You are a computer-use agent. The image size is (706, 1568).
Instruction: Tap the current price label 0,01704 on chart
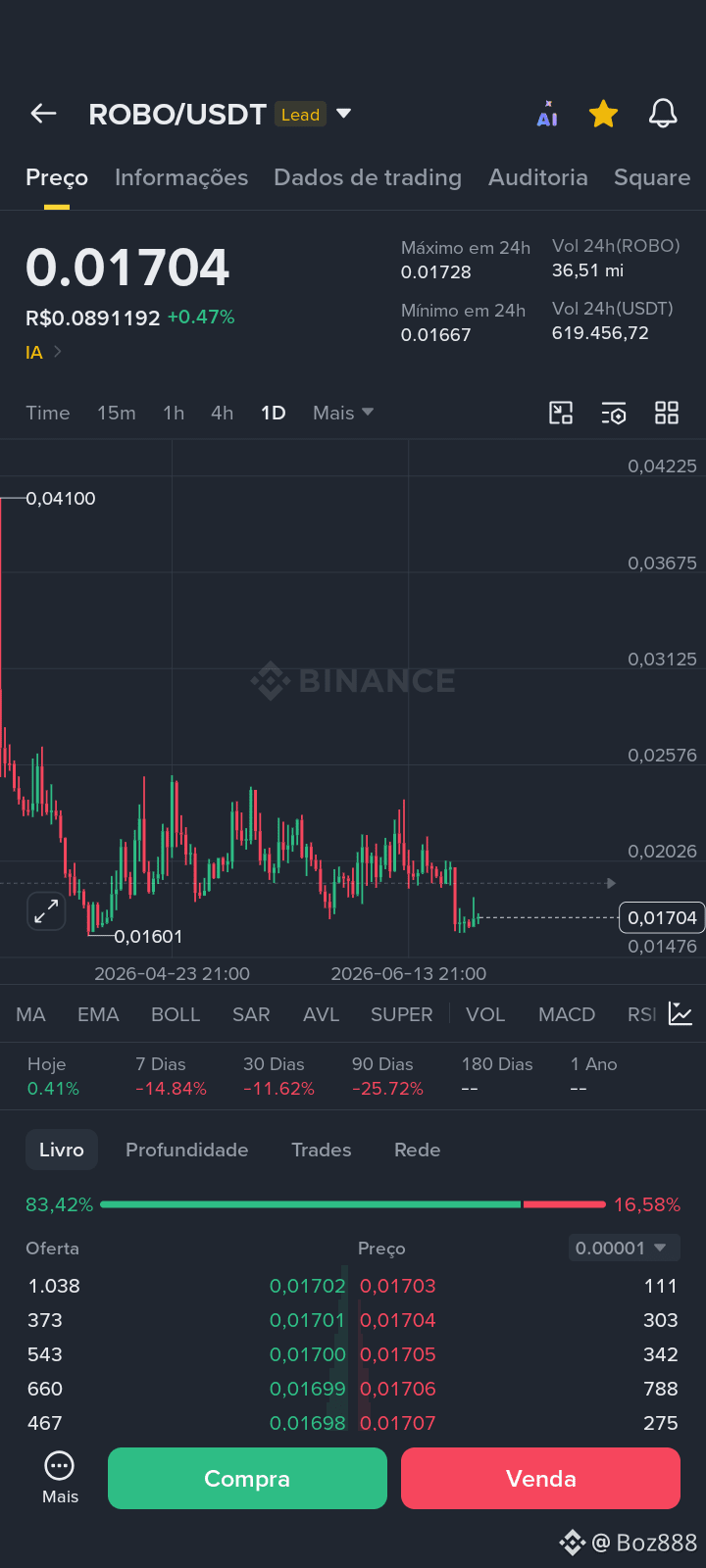[x=662, y=917]
